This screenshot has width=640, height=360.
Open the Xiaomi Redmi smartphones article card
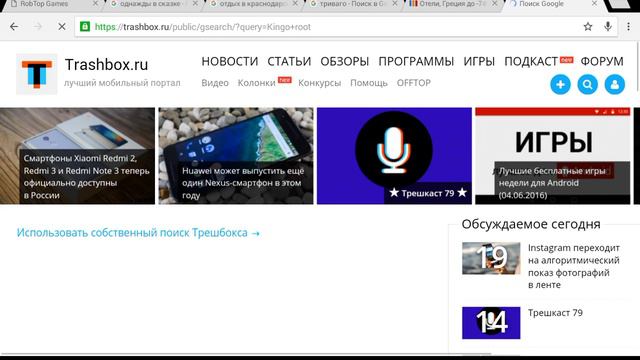pos(77,156)
